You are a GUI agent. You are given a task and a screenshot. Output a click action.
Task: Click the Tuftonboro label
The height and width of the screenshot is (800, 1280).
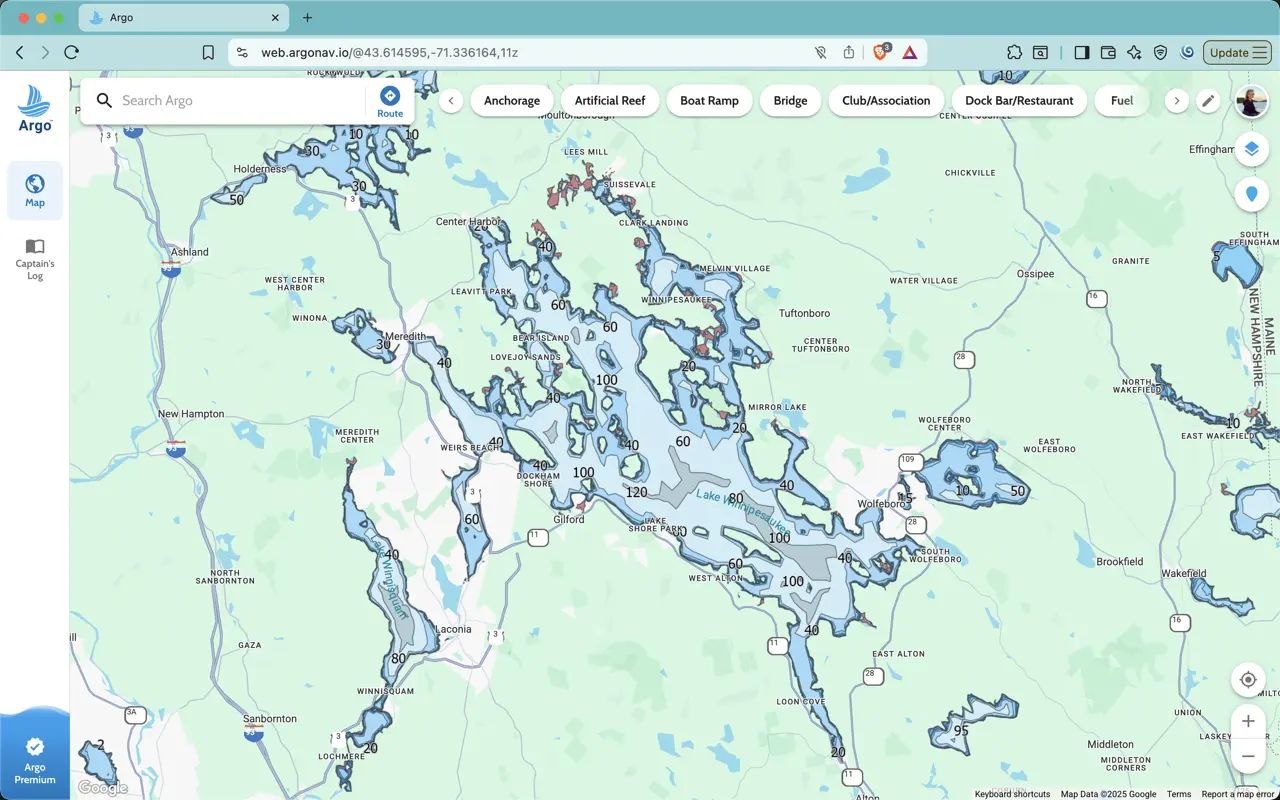(805, 313)
